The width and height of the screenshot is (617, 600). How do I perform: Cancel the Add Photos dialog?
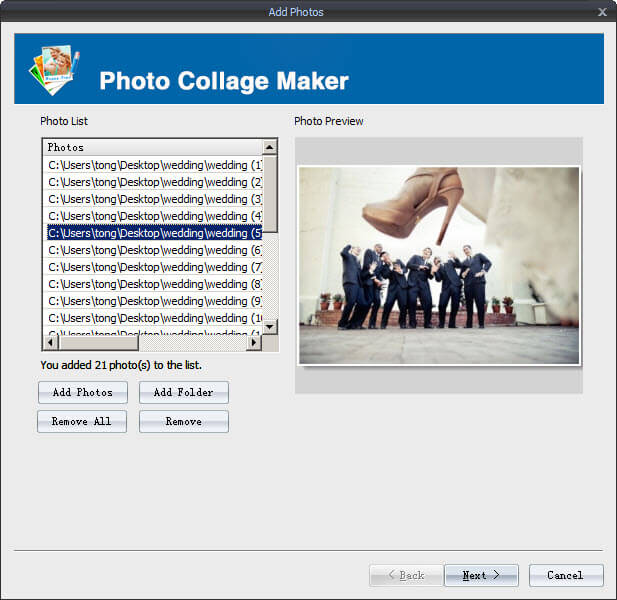565,575
